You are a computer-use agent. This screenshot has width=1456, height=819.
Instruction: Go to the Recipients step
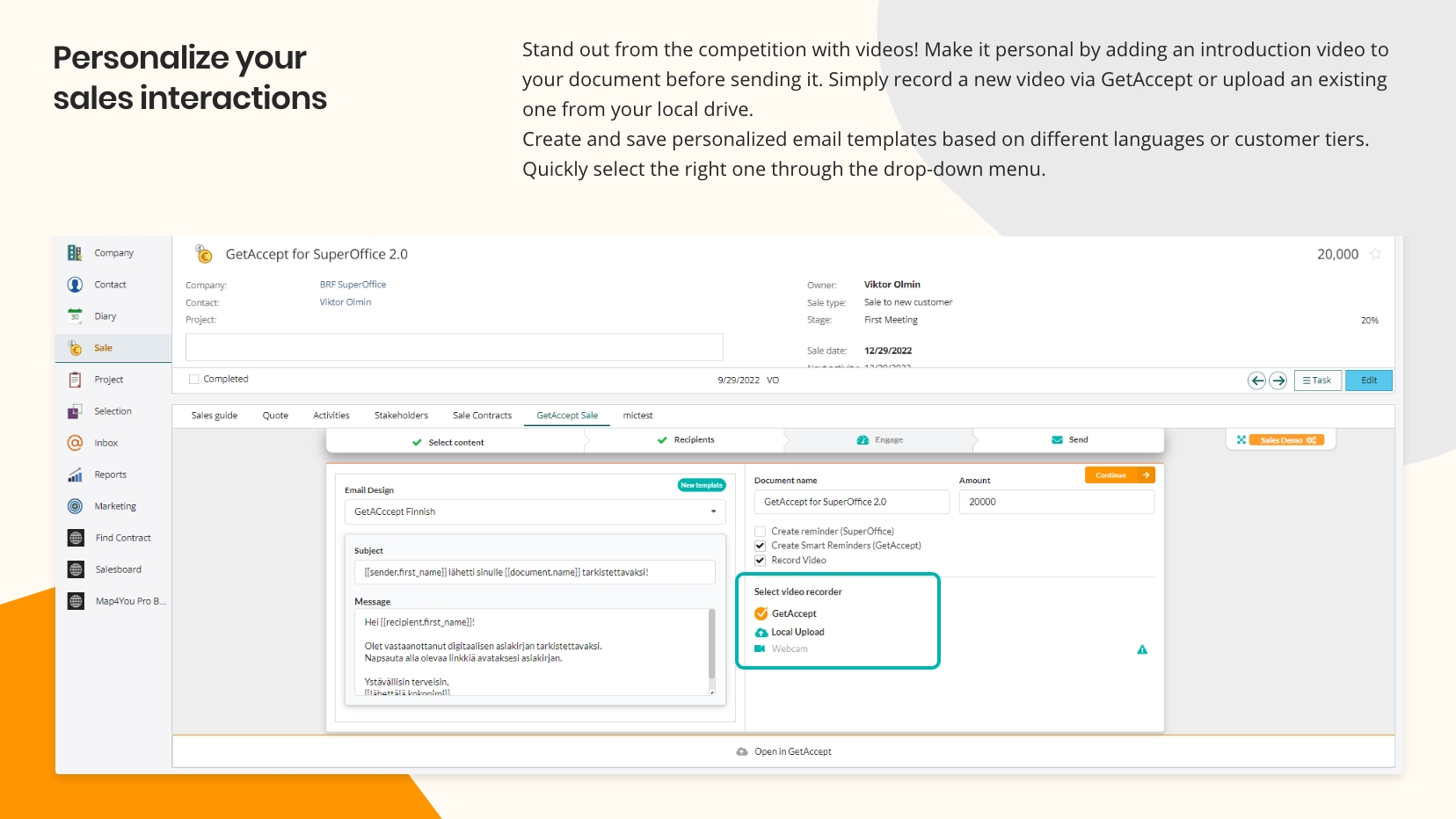(686, 439)
